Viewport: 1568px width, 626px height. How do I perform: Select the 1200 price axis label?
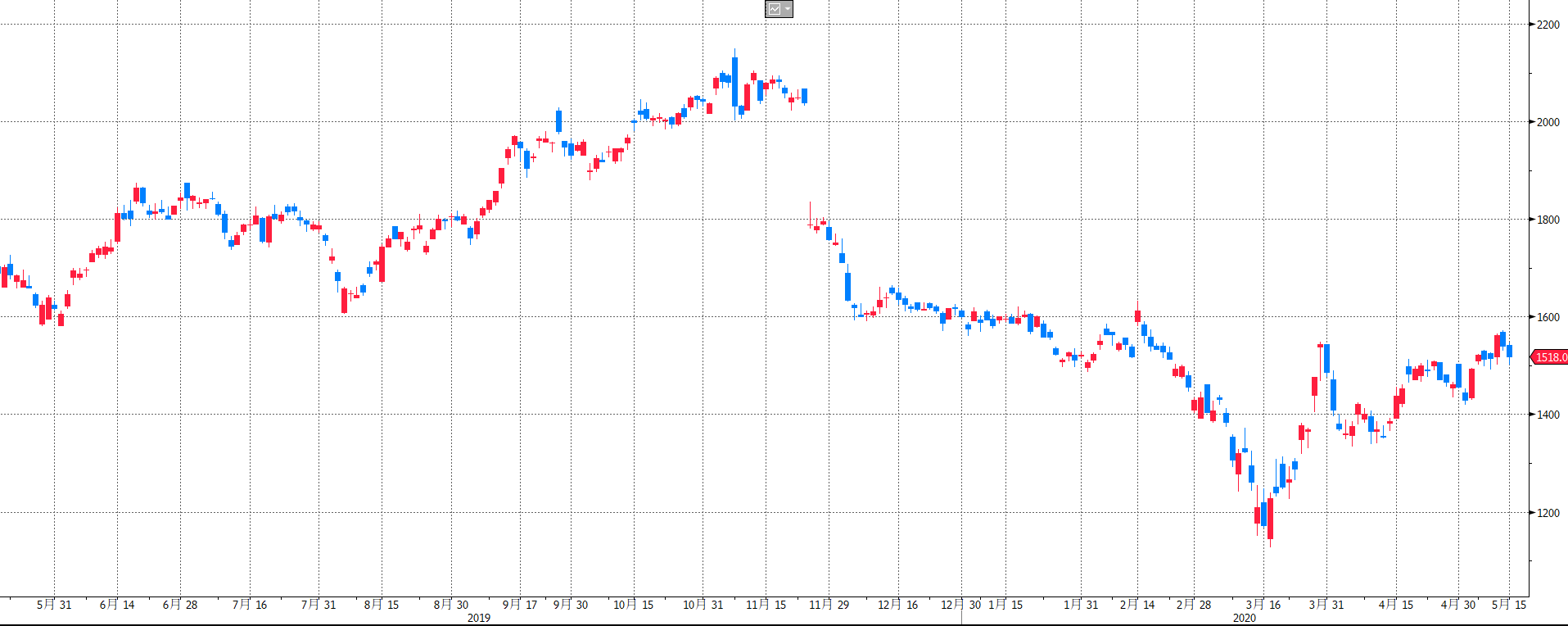pyautogui.click(x=1548, y=513)
